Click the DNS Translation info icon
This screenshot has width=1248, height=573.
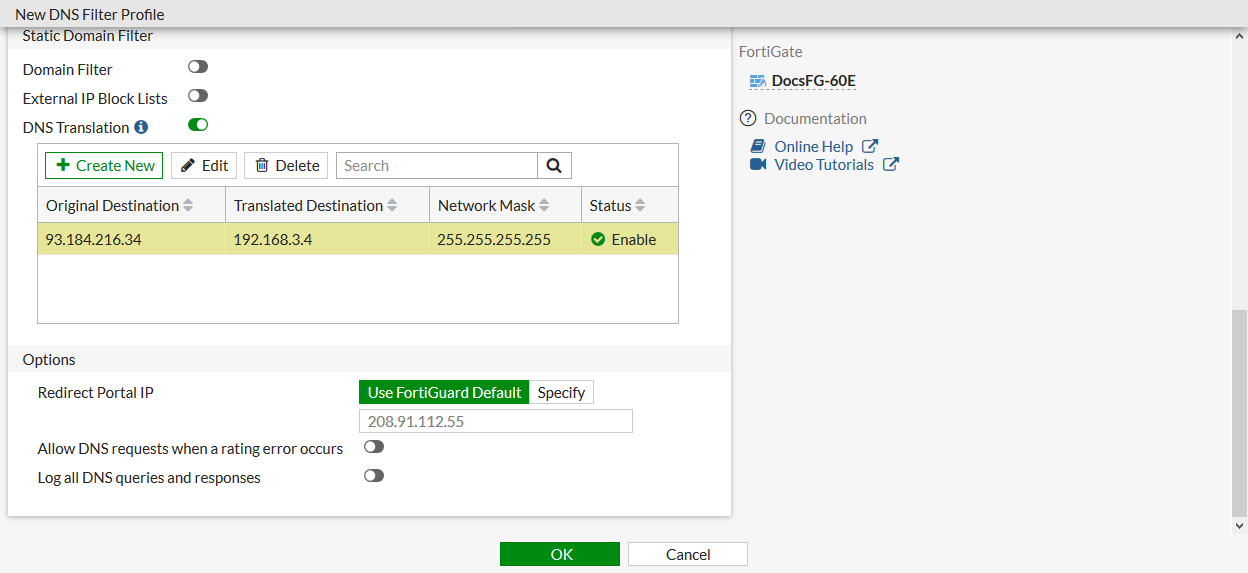(141, 128)
